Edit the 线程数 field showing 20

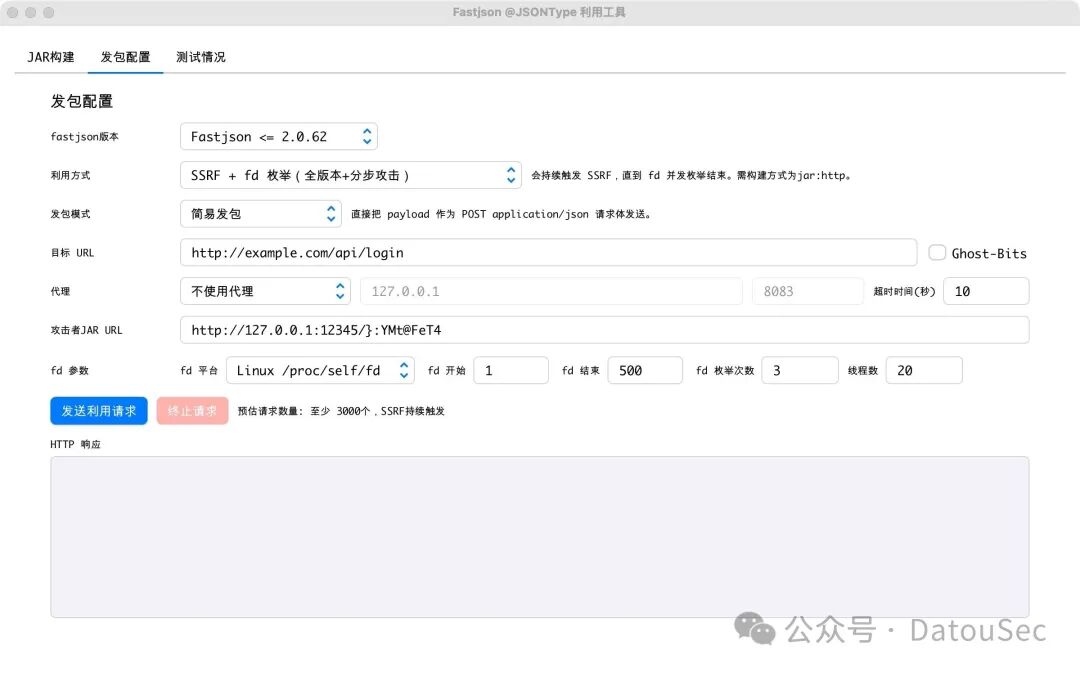pos(924,371)
